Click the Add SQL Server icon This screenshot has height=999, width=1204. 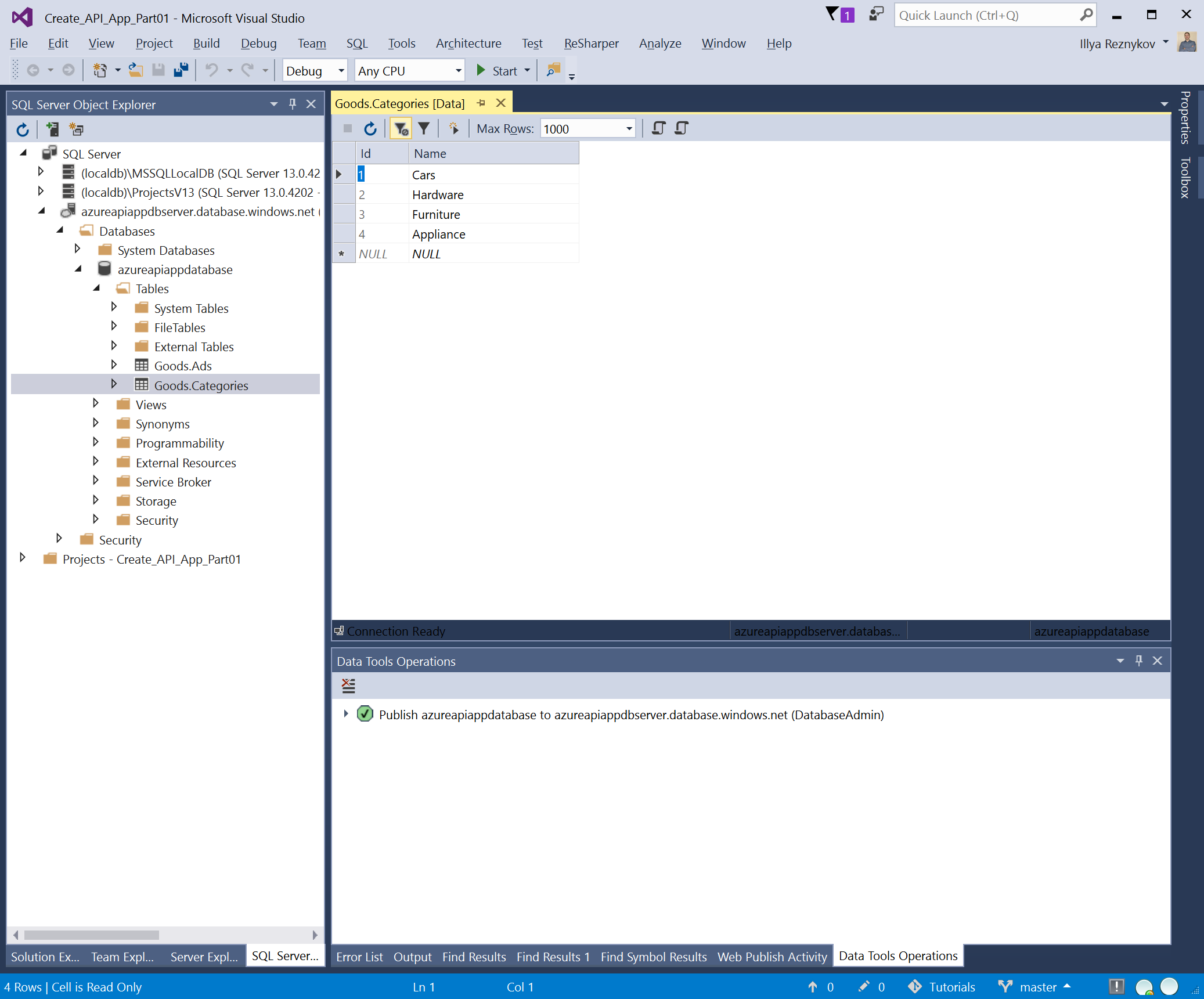52,129
